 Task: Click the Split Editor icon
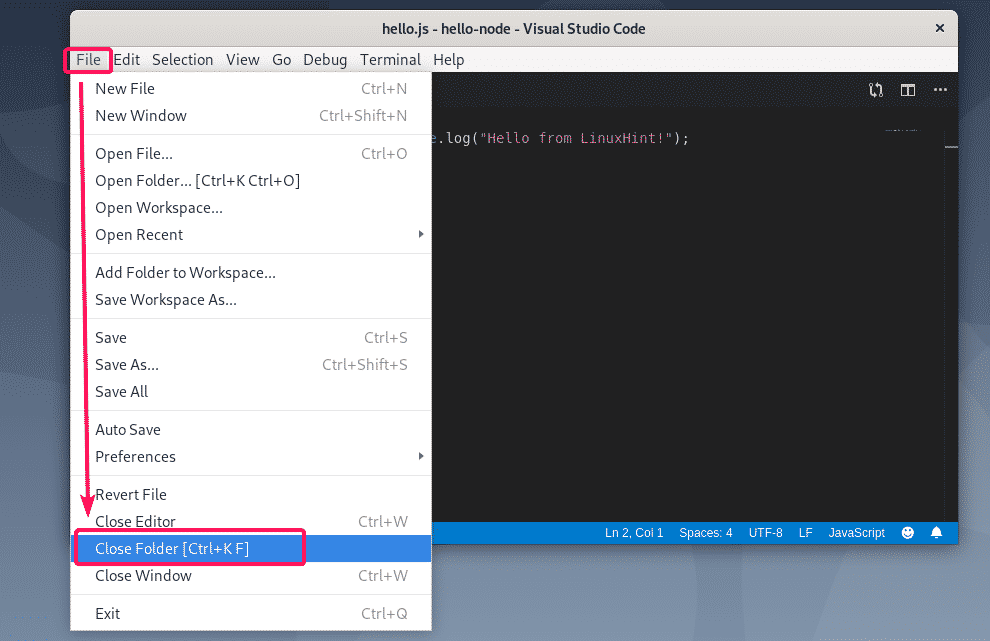pos(908,90)
